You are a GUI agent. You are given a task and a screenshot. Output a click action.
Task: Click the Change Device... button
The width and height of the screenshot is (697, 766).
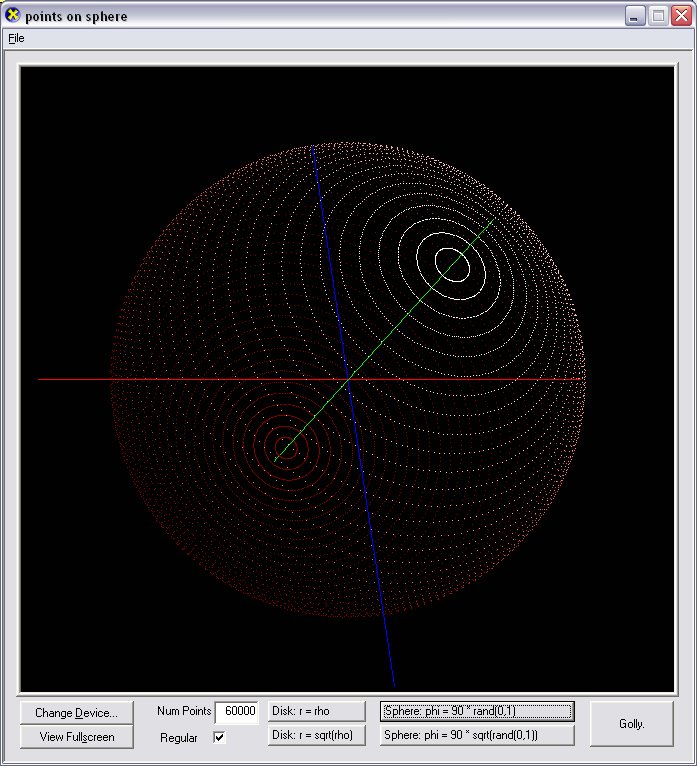[x=76, y=713]
